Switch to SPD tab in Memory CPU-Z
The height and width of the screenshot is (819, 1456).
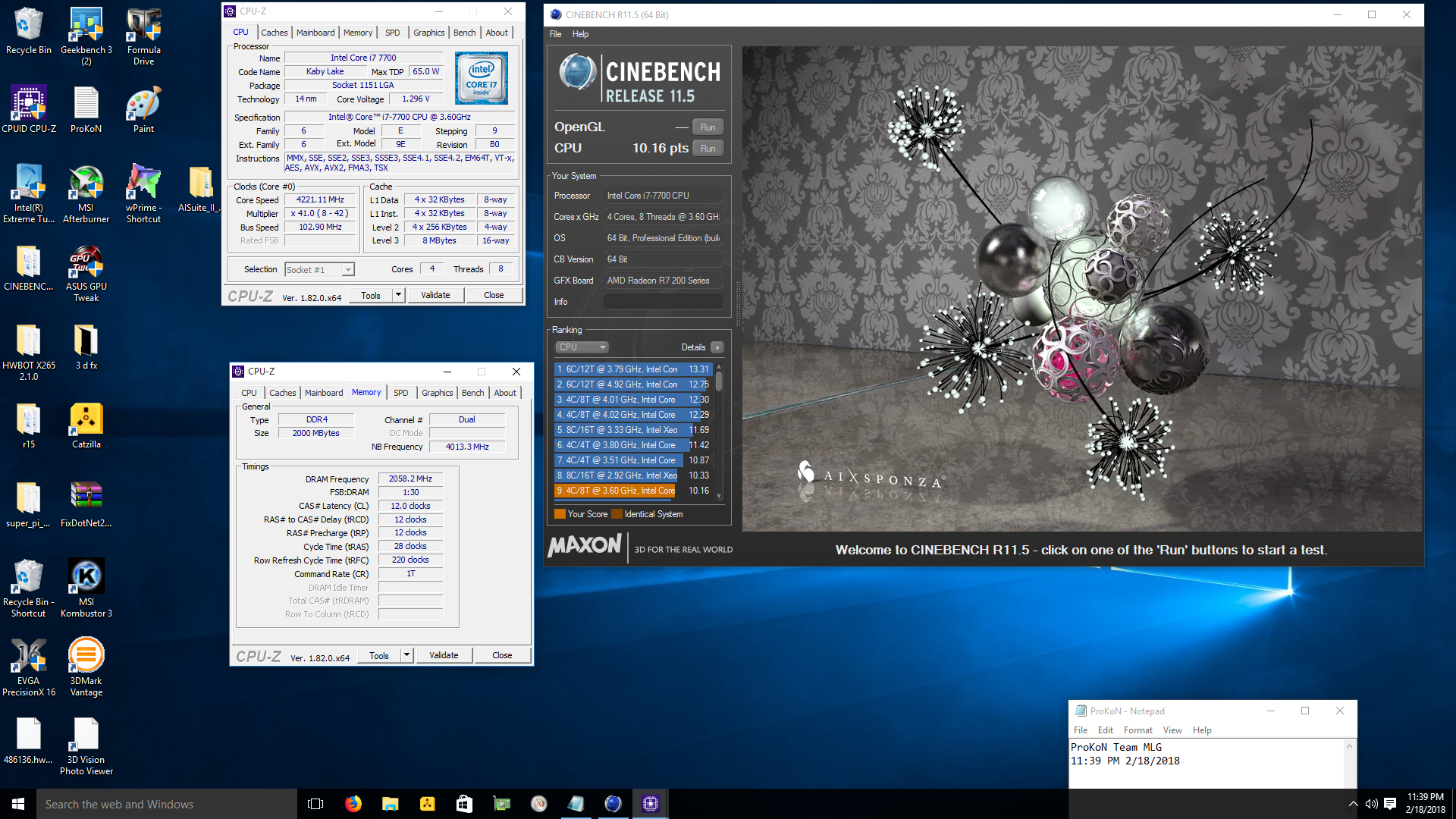(400, 393)
